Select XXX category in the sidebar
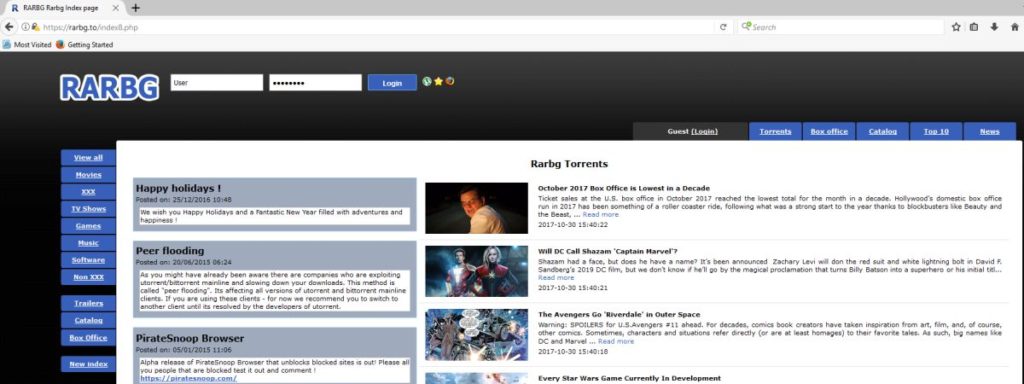 [88, 191]
